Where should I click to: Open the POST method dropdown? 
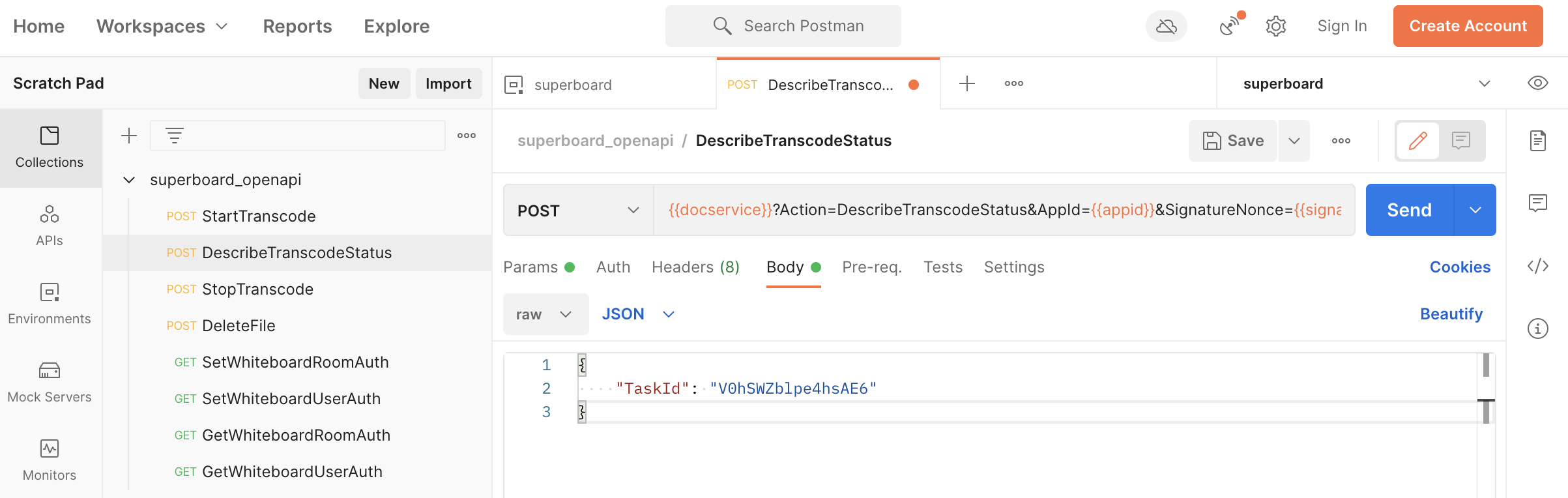tap(578, 210)
